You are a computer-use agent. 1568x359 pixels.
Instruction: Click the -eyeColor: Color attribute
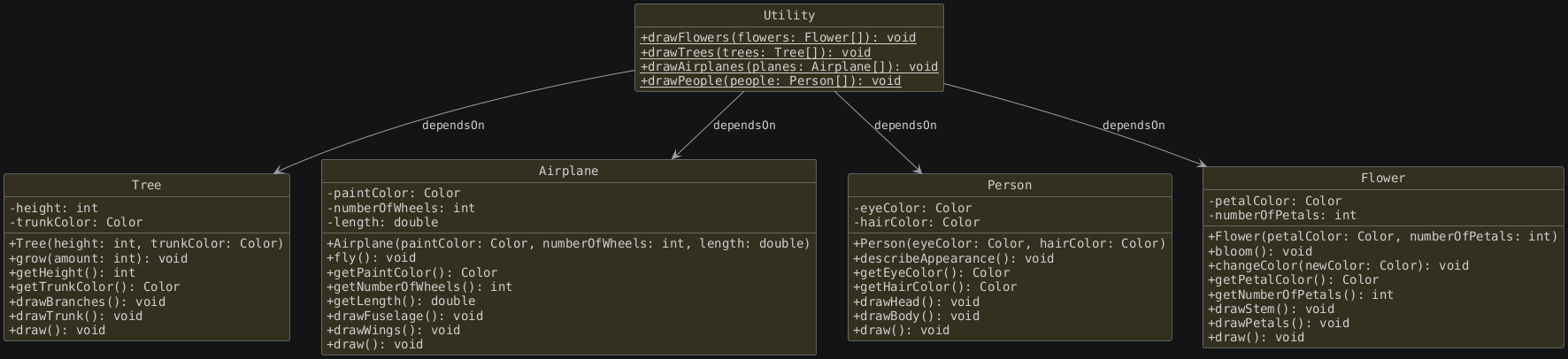click(912, 208)
